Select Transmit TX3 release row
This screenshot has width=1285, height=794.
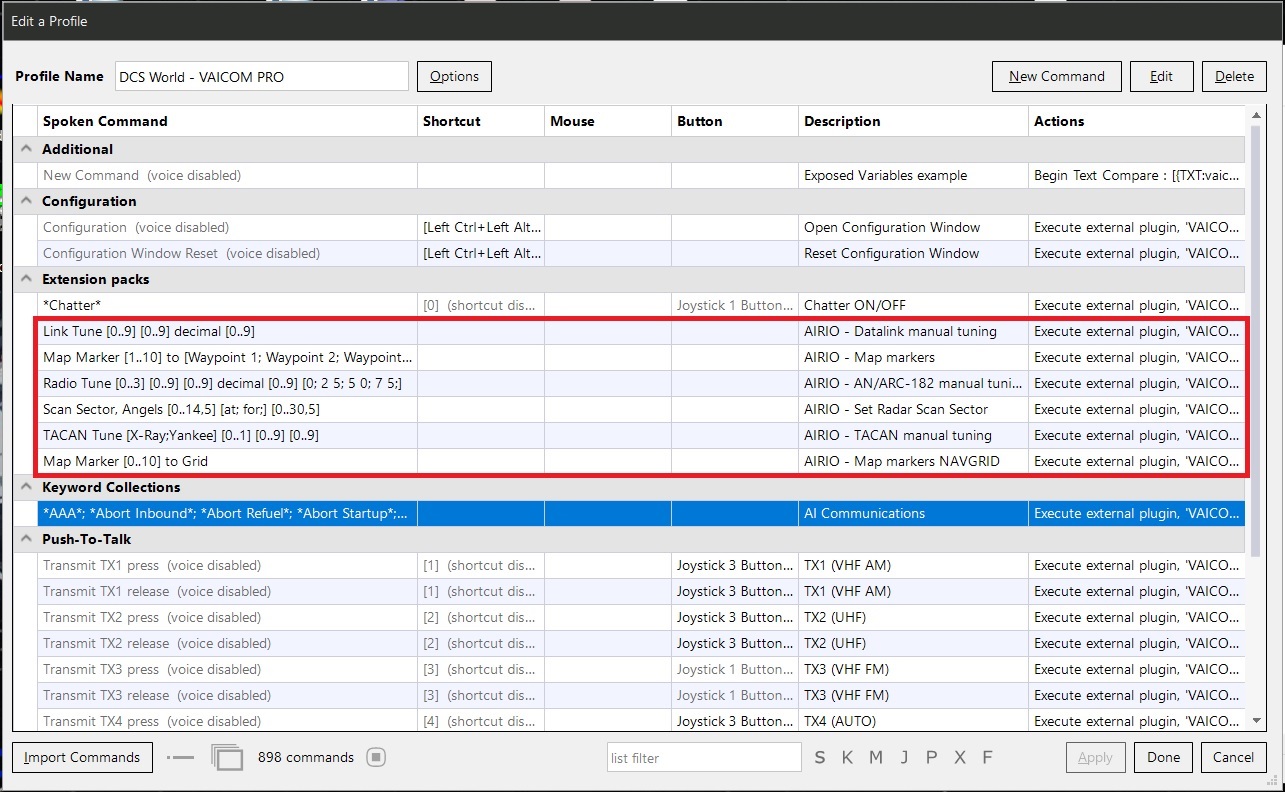tap(641, 695)
